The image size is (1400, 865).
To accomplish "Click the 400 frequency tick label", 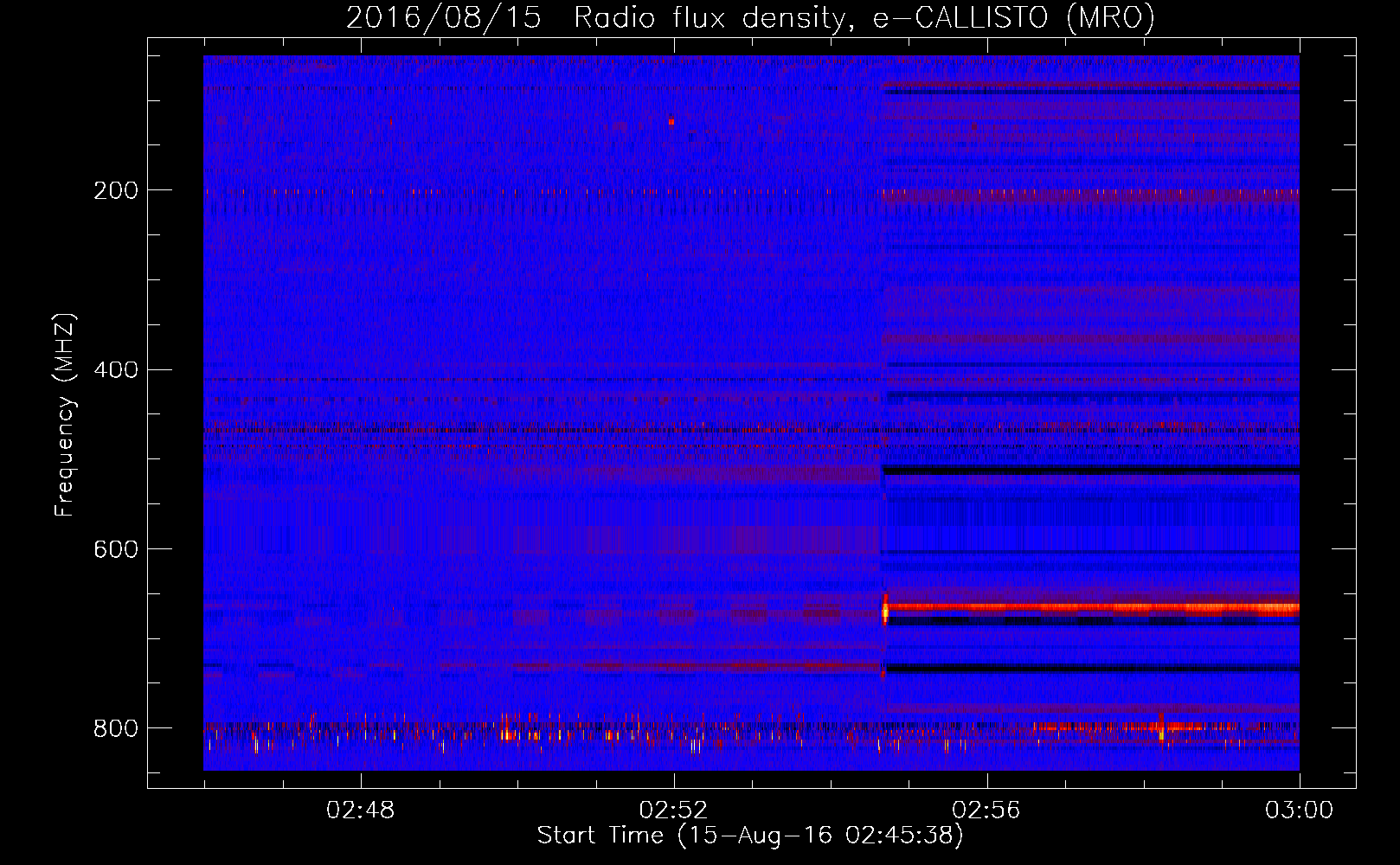I will pyautogui.click(x=116, y=370).
